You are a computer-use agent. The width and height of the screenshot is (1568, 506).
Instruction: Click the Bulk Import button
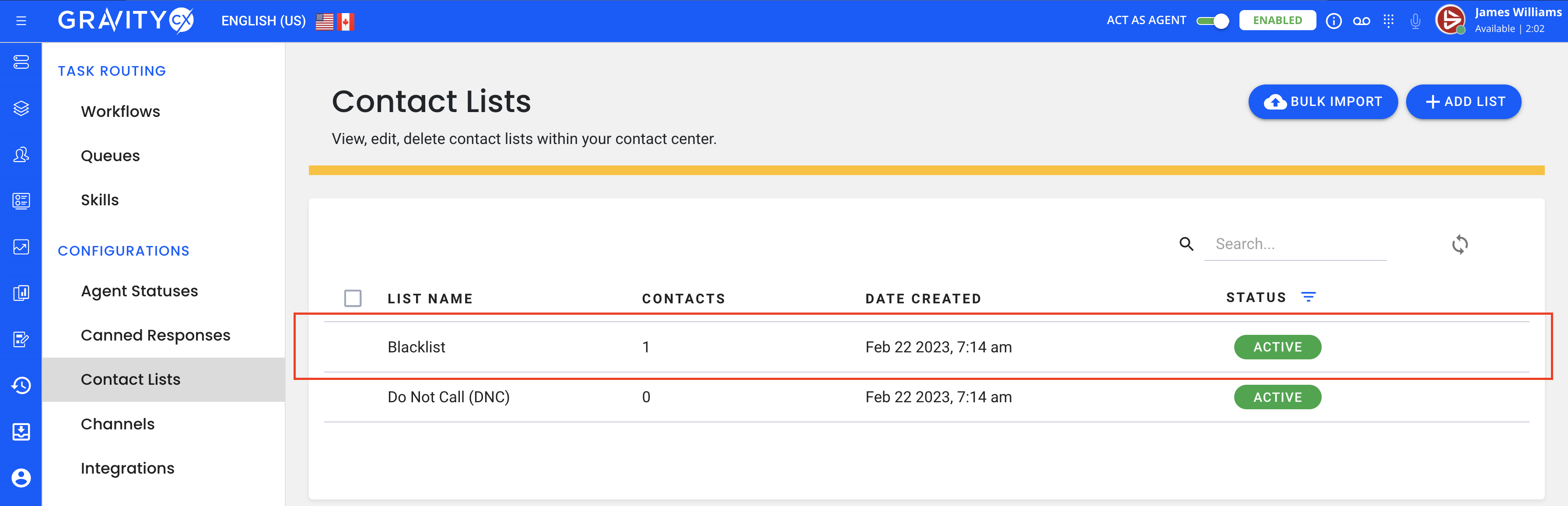pos(1323,102)
